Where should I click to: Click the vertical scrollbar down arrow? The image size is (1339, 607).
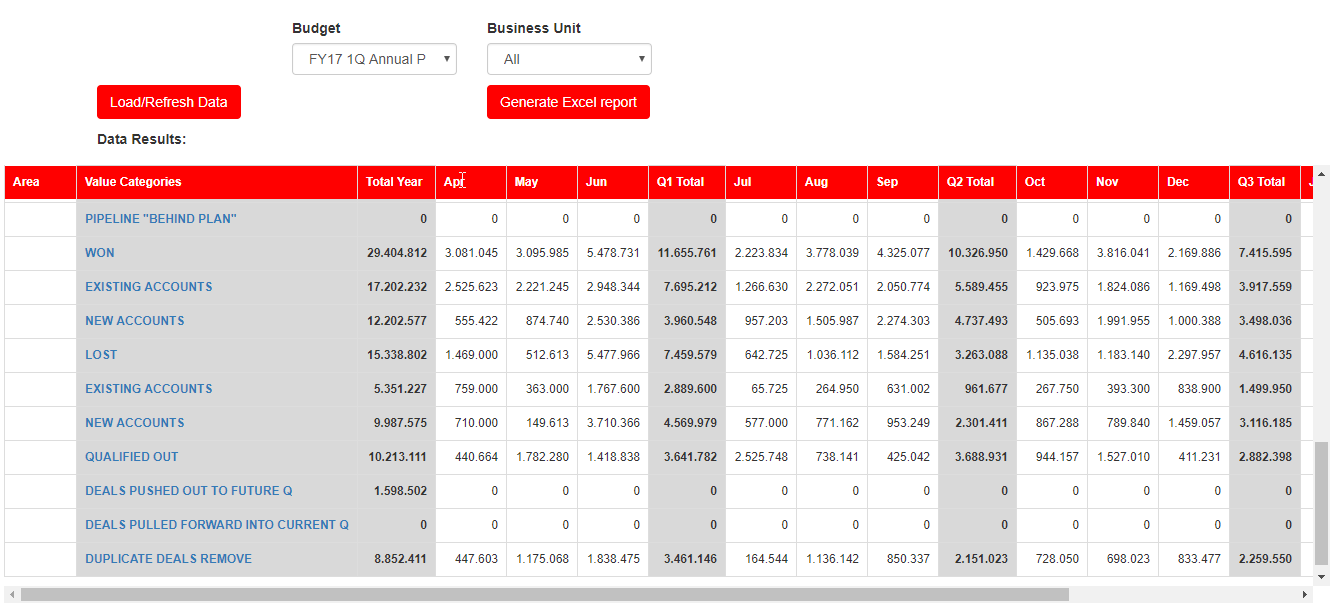tap(1322, 577)
